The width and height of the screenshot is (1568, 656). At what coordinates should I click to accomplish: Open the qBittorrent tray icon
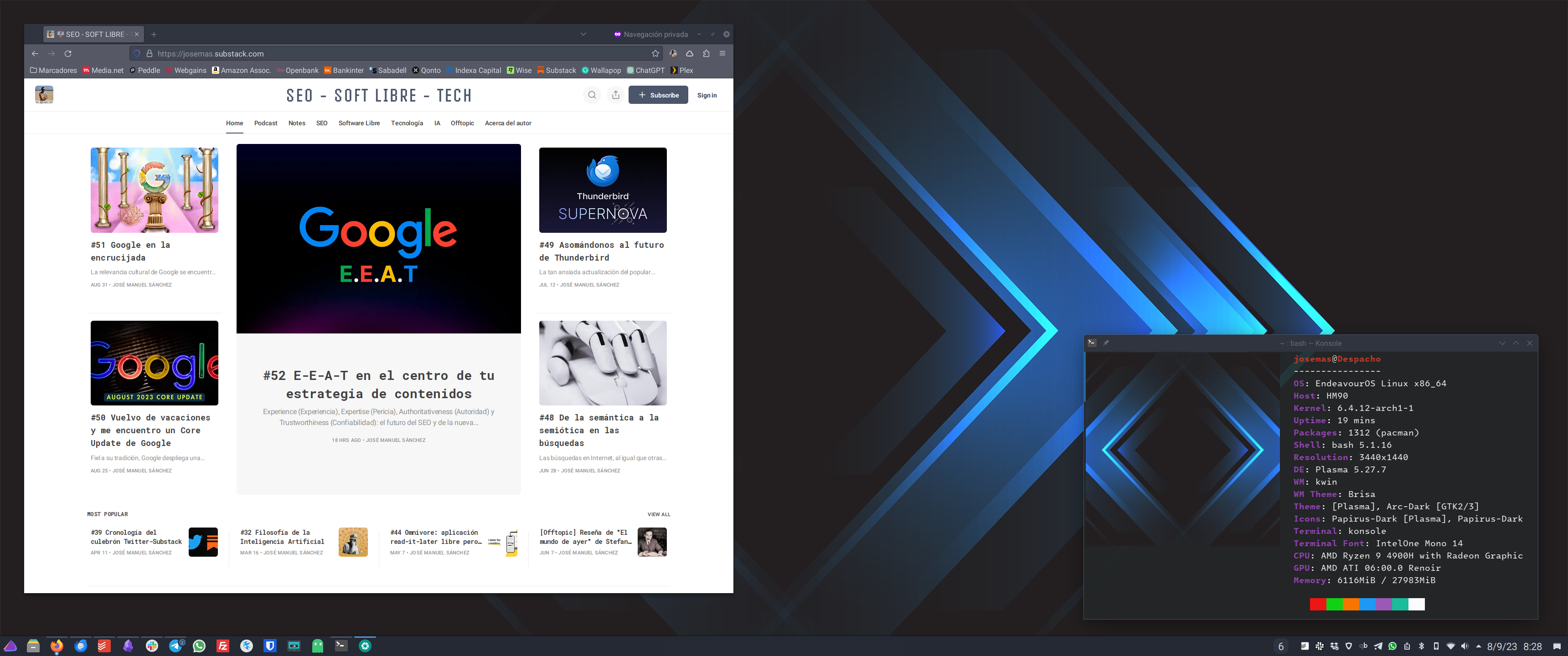1363,646
